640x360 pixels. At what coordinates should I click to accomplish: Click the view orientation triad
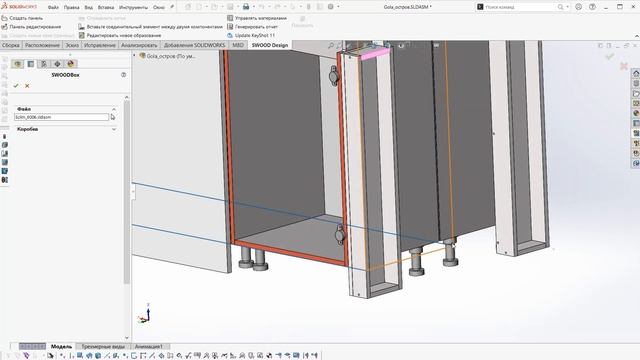click(x=144, y=314)
